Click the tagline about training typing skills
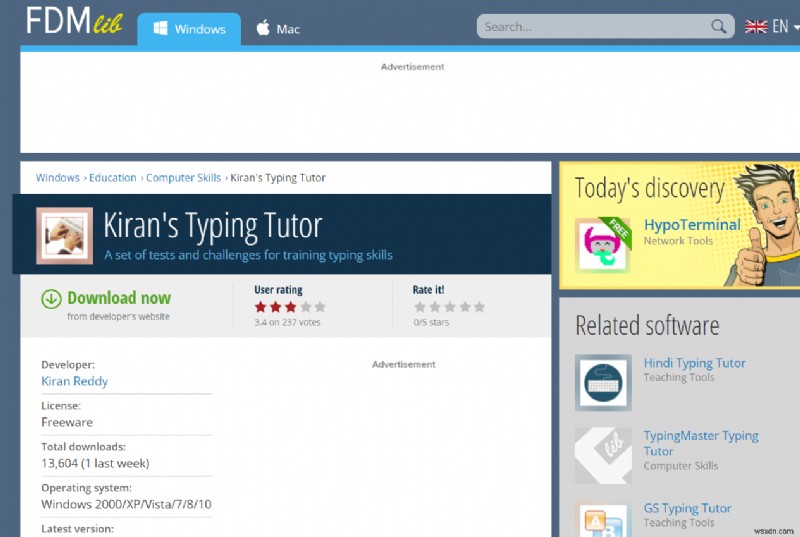 (x=248, y=255)
